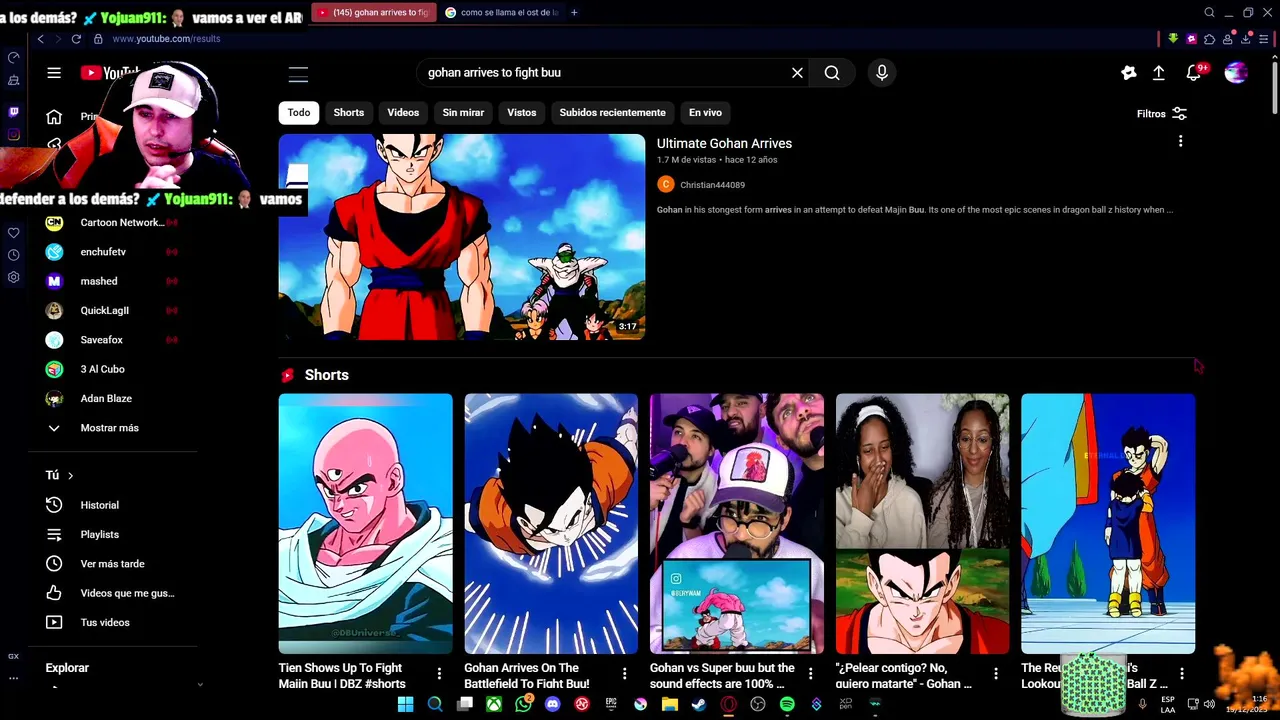This screenshot has height=720, width=1280.
Task: Open options for Gohan vs Super buu short
Action: 810,674
